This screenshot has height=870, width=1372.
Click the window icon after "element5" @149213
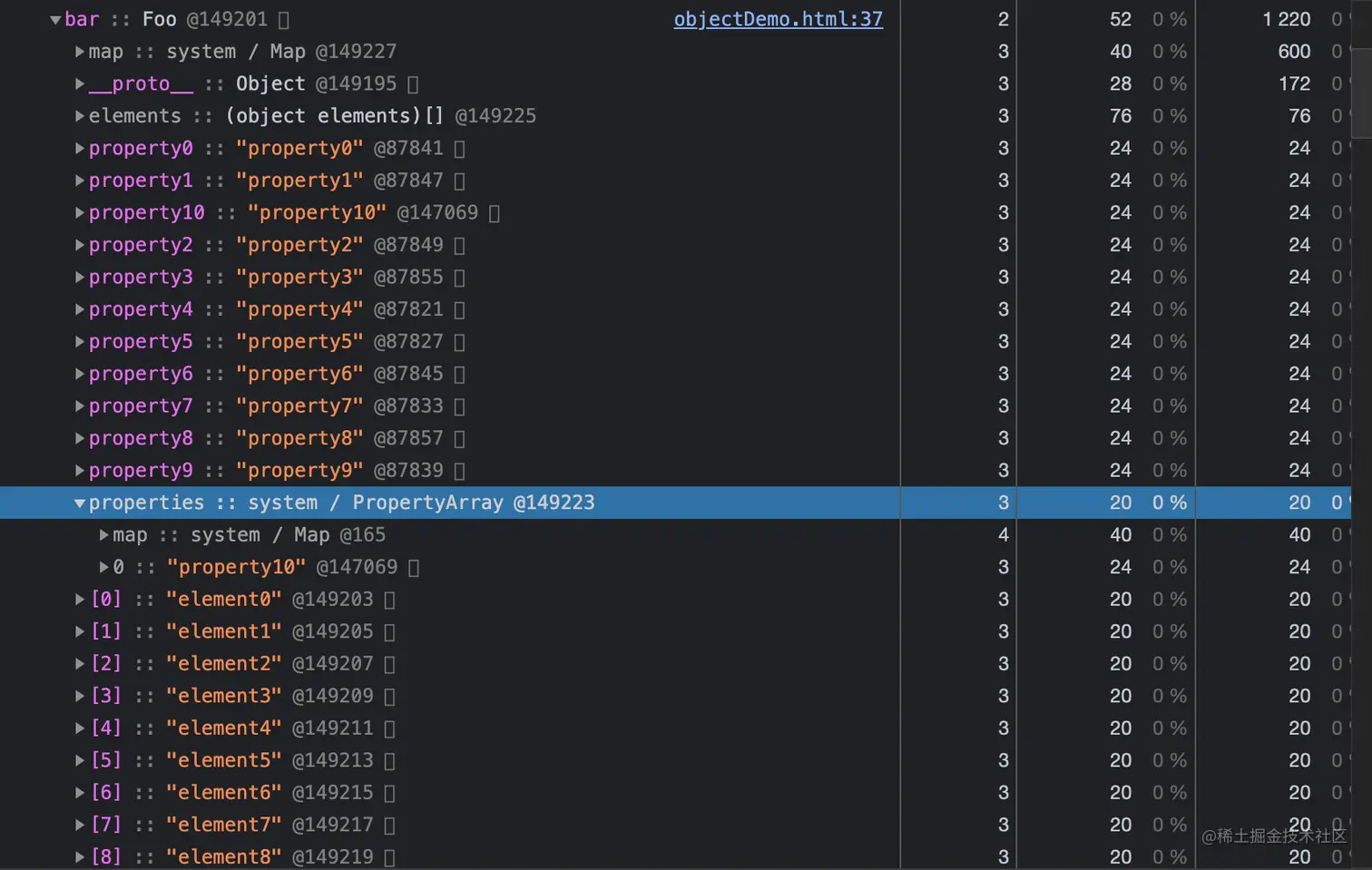pos(389,761)
